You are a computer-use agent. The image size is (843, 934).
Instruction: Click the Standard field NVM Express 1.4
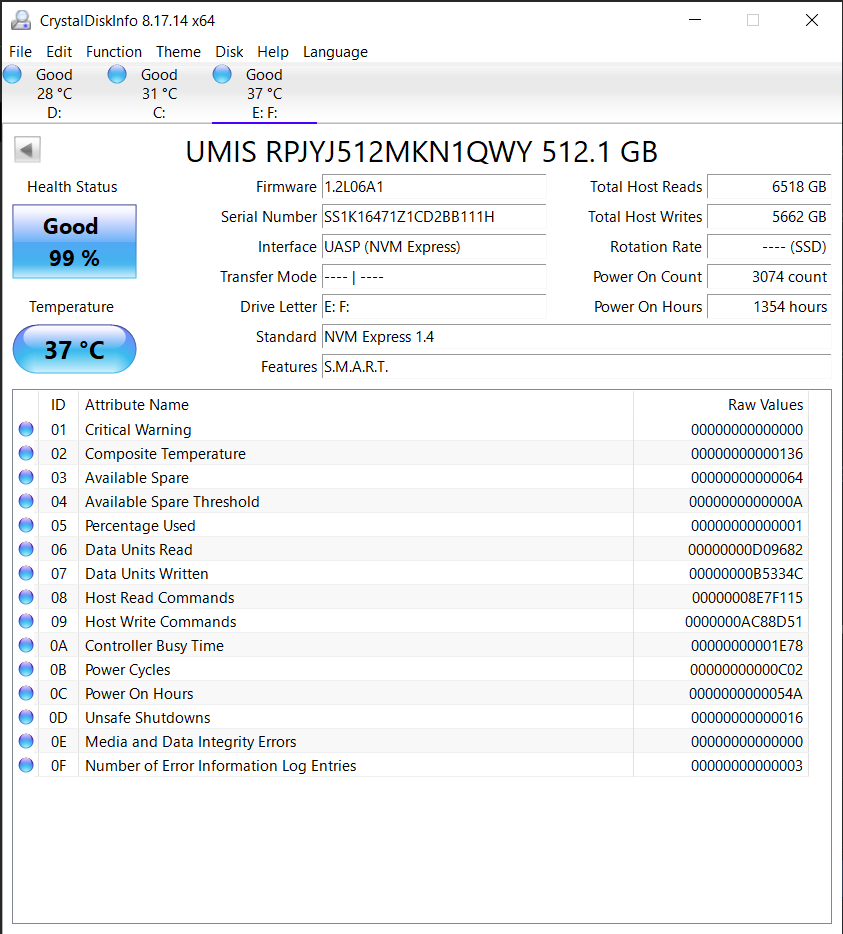point(576,337)
